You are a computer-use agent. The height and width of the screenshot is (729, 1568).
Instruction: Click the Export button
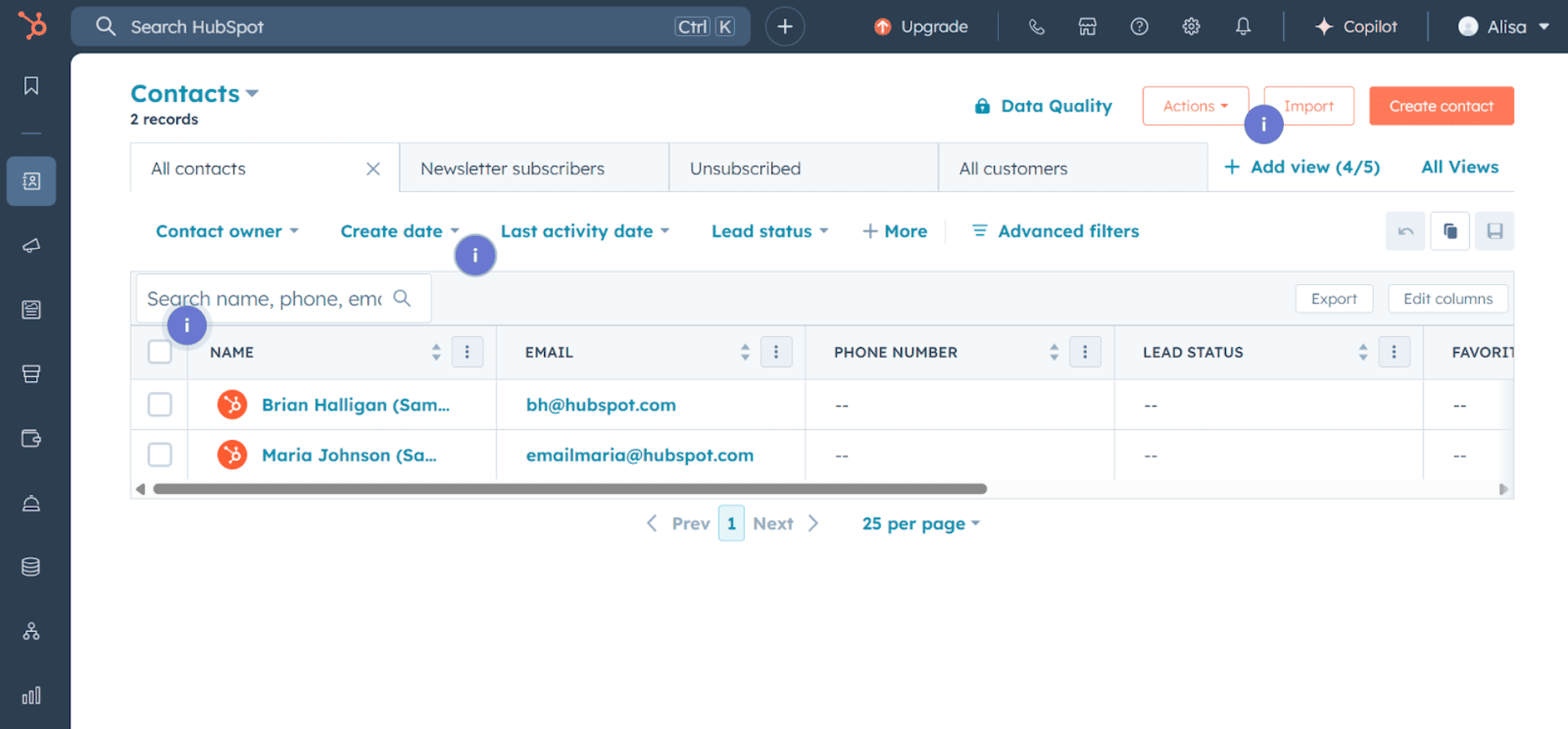point(1334,299)
